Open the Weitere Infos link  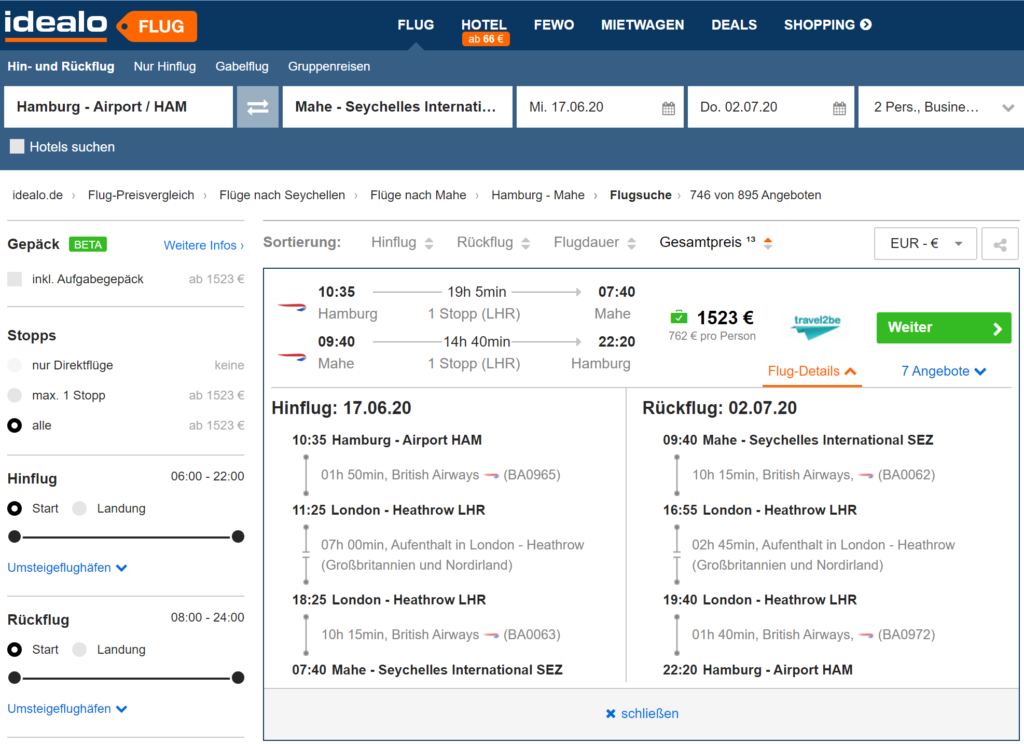click(x=204, y=246)
